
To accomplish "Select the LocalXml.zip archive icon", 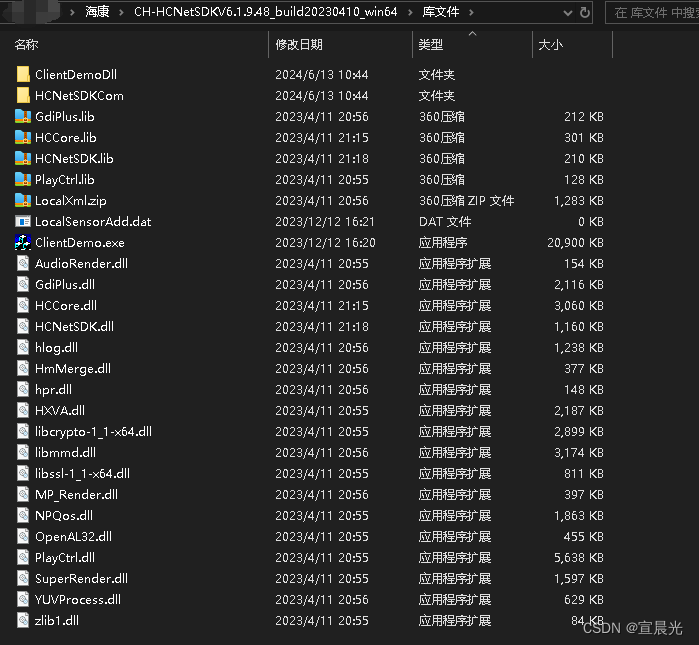I will pyautogui.click(x=23, y=200).
